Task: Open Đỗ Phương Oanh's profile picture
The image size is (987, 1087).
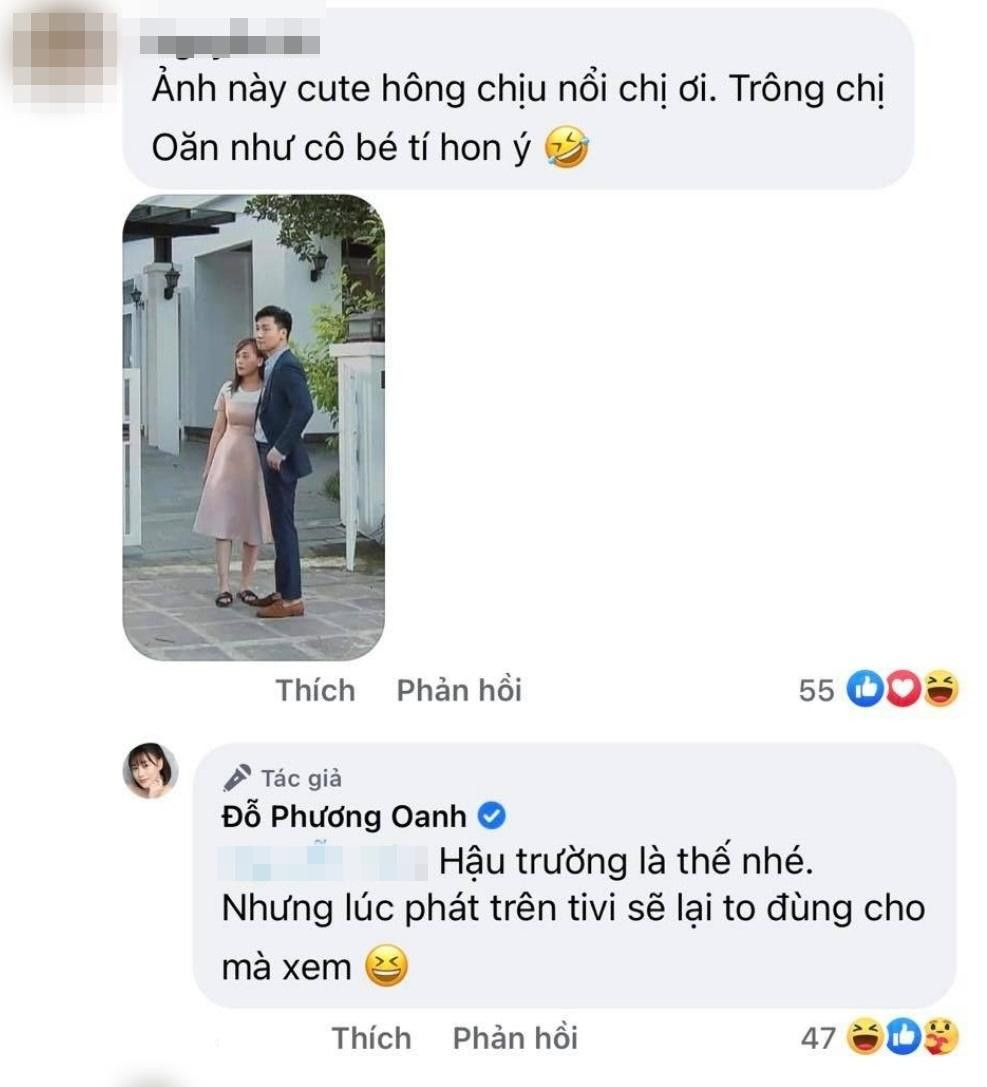Action: pyautogui.click(x=150, y=770)
